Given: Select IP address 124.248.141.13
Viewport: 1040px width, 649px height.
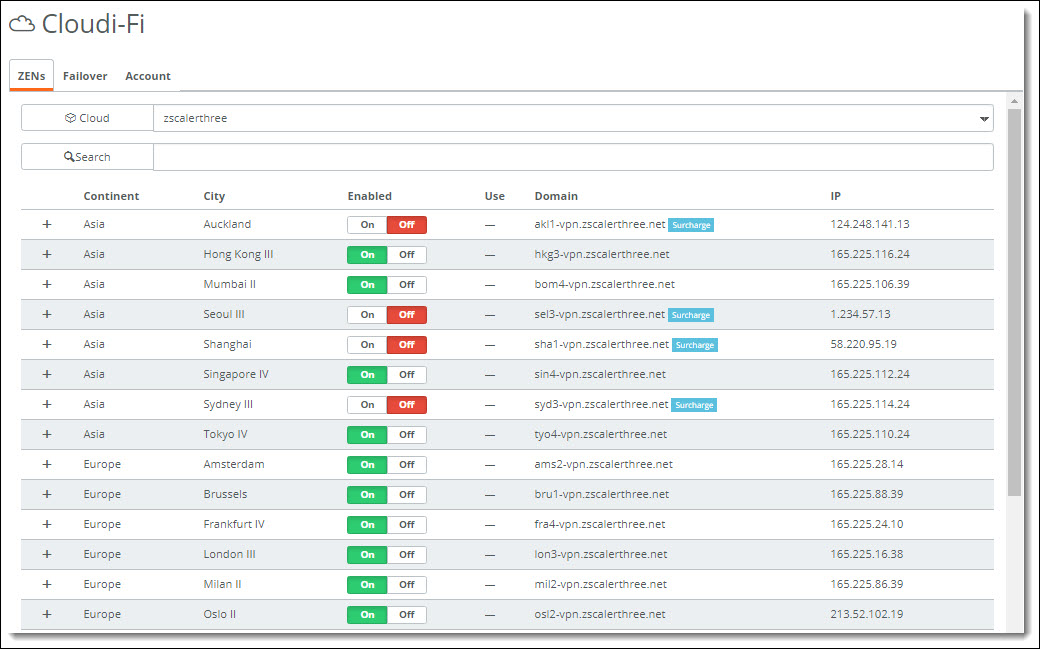Looking at the screenshot, I should [870, 224].
